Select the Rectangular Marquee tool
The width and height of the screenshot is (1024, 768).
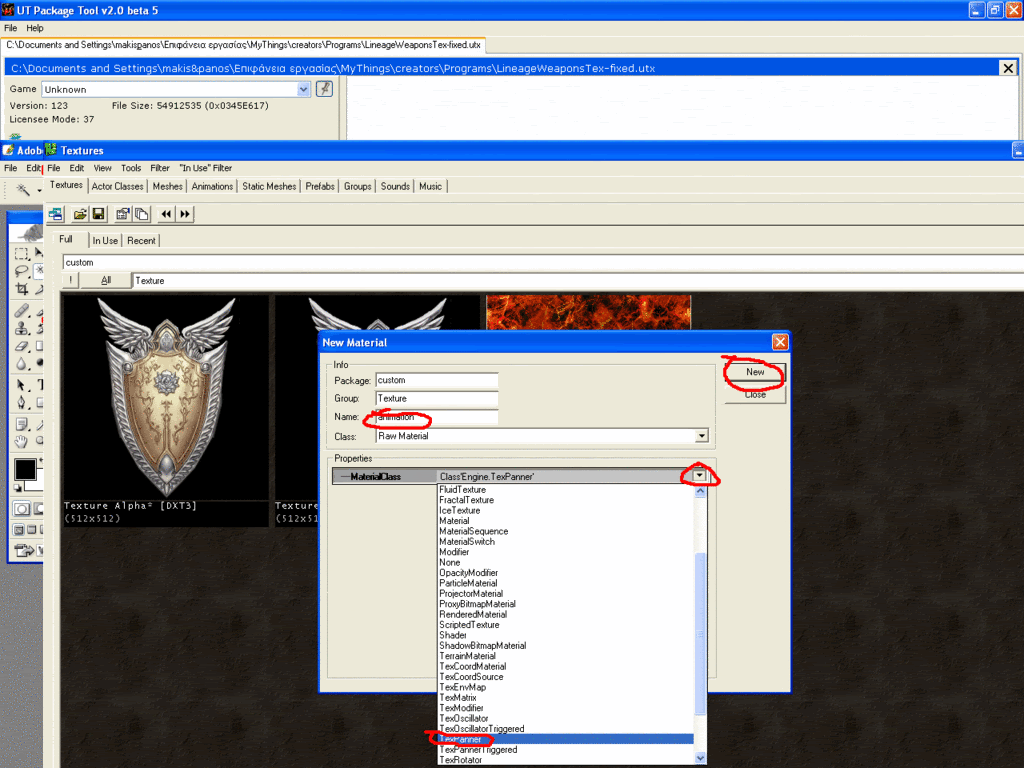coord(22,254)
